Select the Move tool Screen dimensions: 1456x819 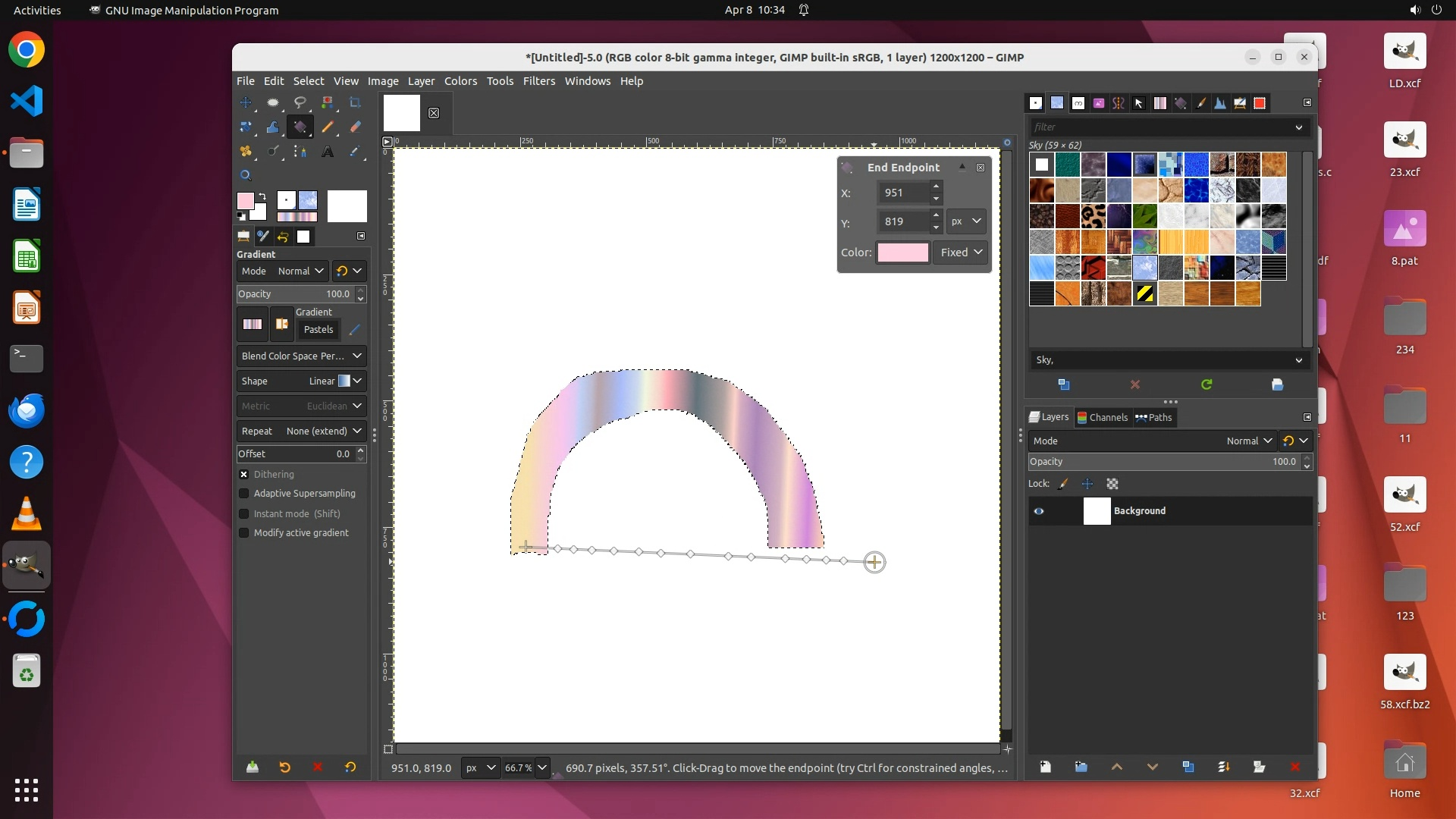click(246, 102)
